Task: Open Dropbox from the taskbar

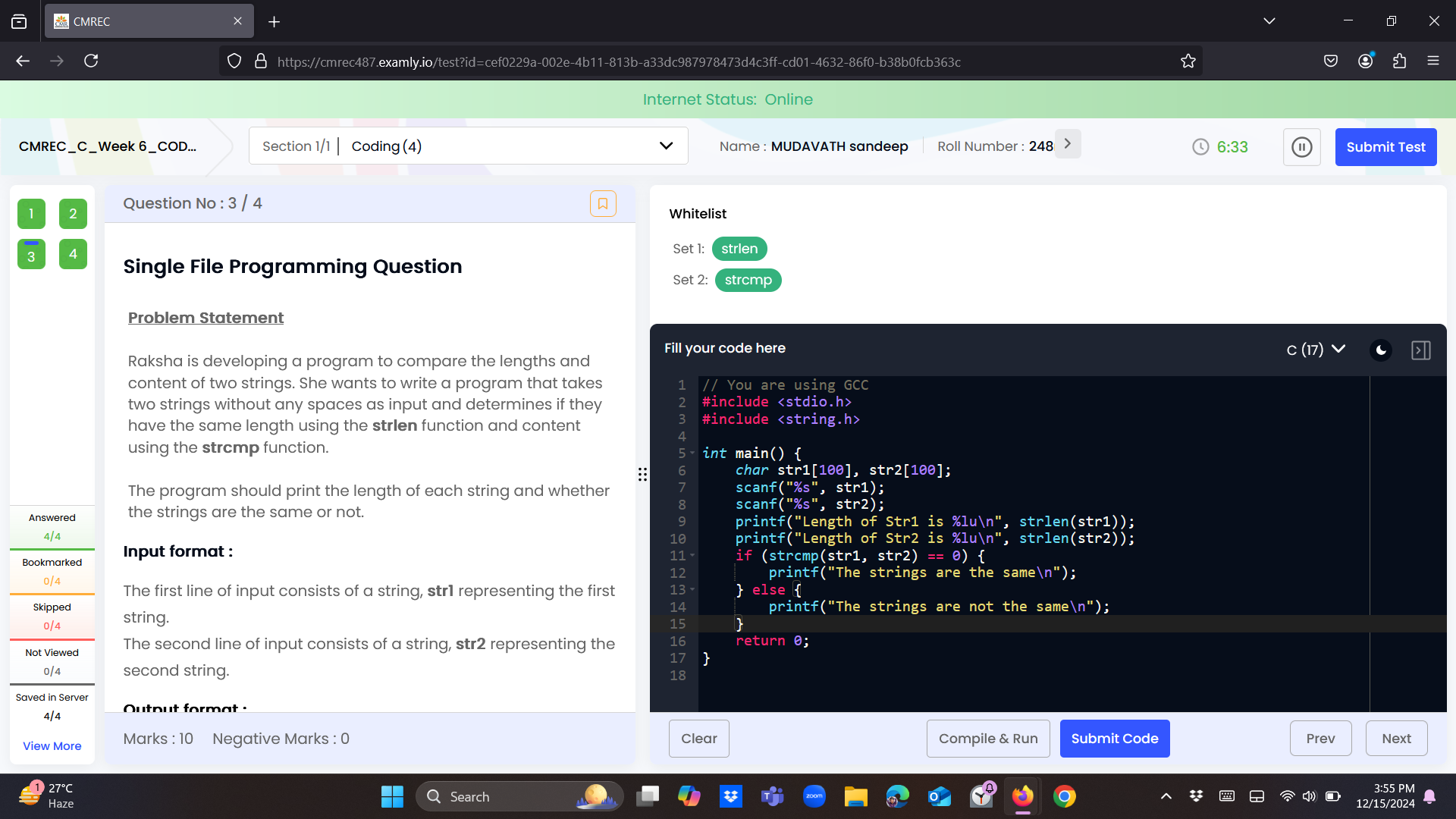Action: coord(731,796)
